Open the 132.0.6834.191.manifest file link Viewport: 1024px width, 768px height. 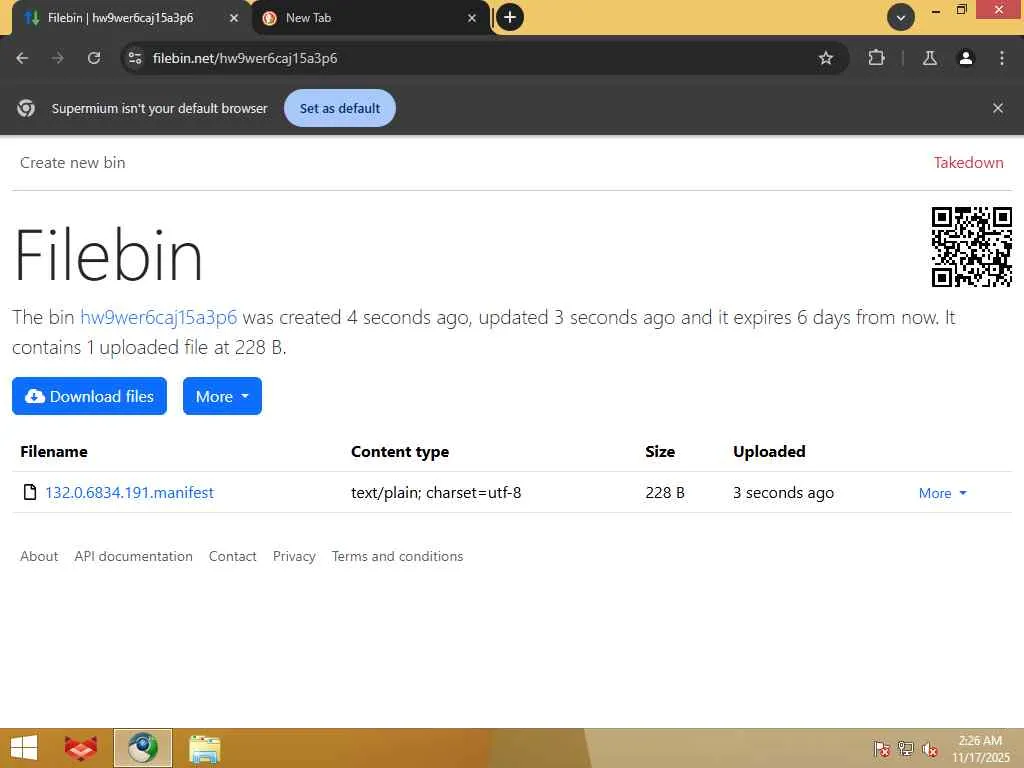tap(129, 492)
